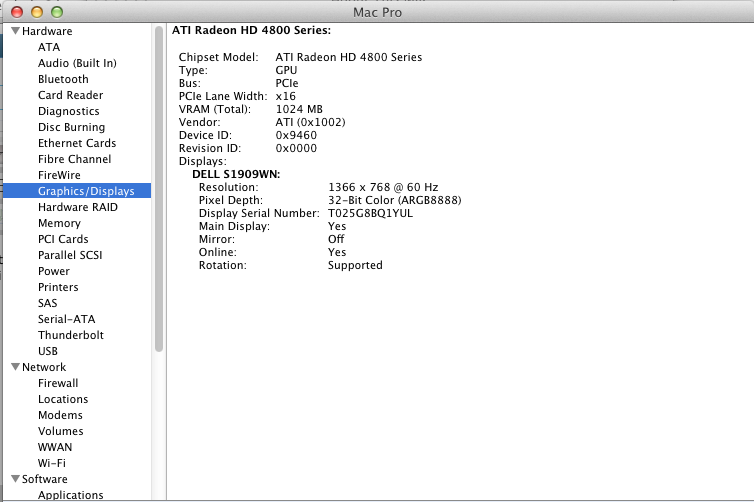
Task: Click the Bus value PCIe
Action: click(x=287, y=83)
